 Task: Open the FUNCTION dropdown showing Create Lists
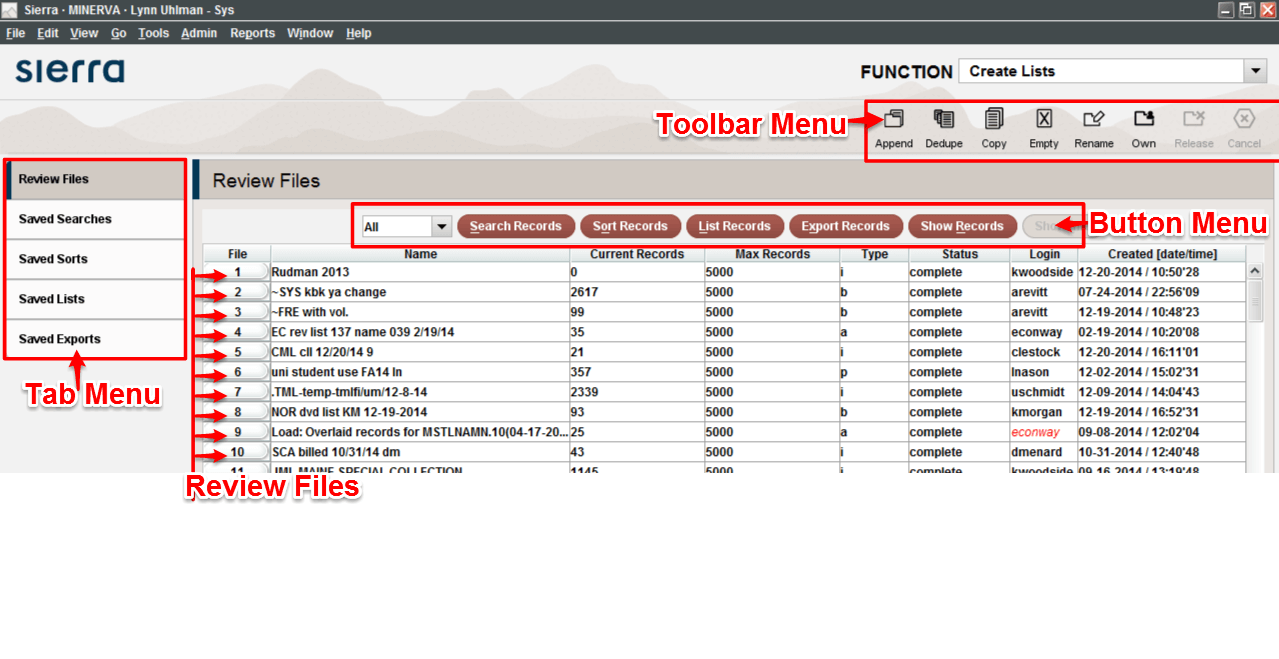[x=1113, y=71]
